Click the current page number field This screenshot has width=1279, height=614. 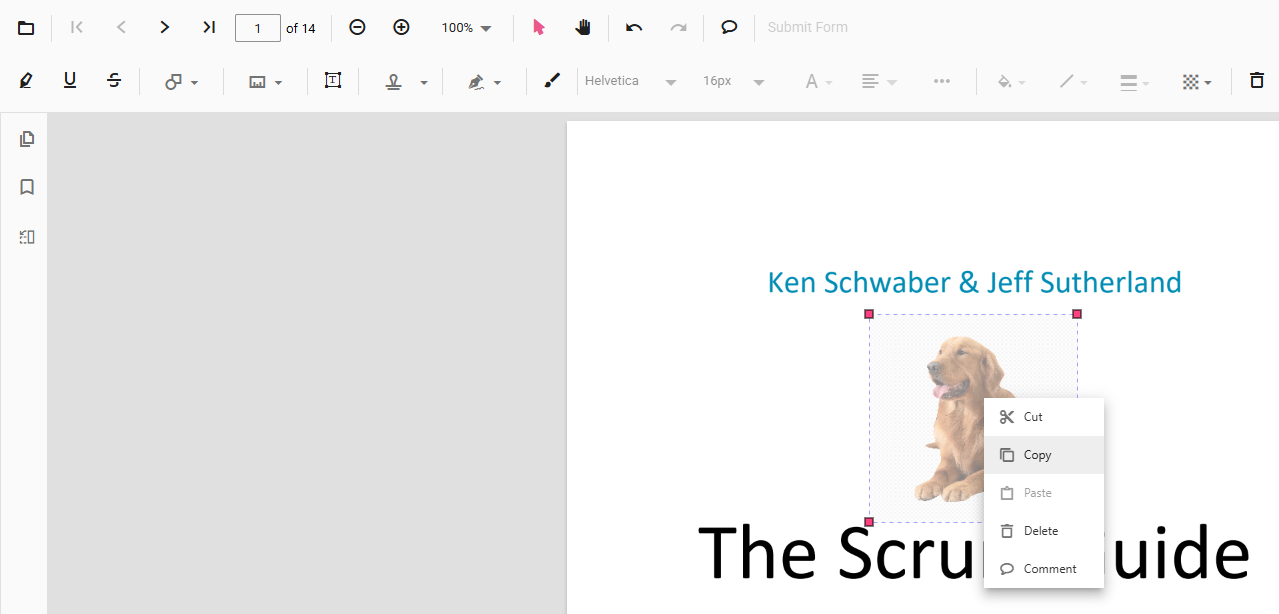pyautogui.click(x=257, y=28)
